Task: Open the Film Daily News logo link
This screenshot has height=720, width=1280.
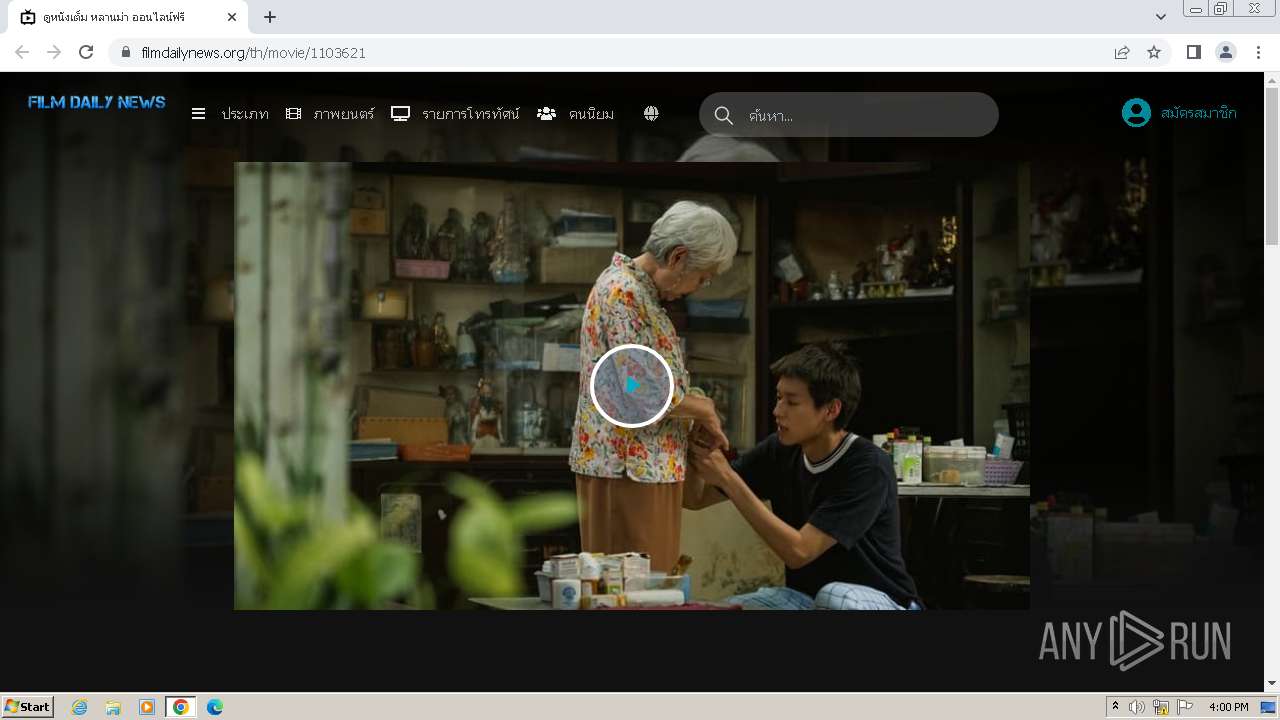Action: coord(97,102)
